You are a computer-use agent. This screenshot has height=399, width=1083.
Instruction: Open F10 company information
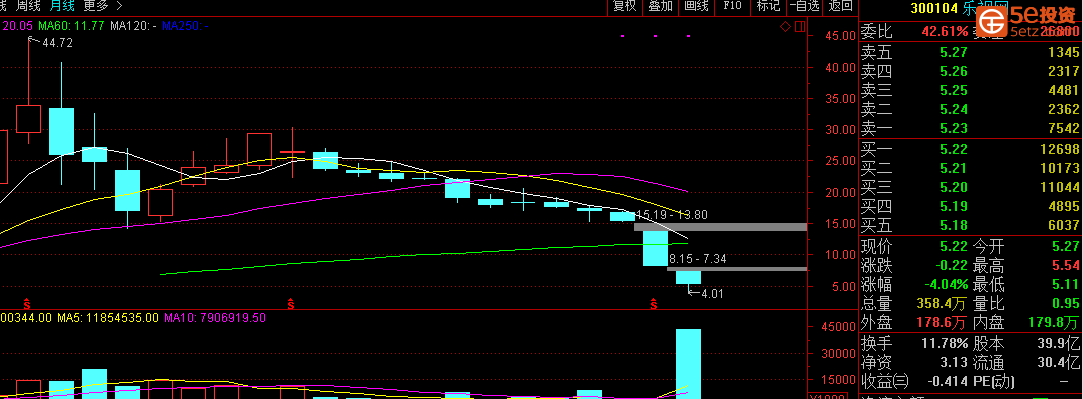[x=732, y=6]
